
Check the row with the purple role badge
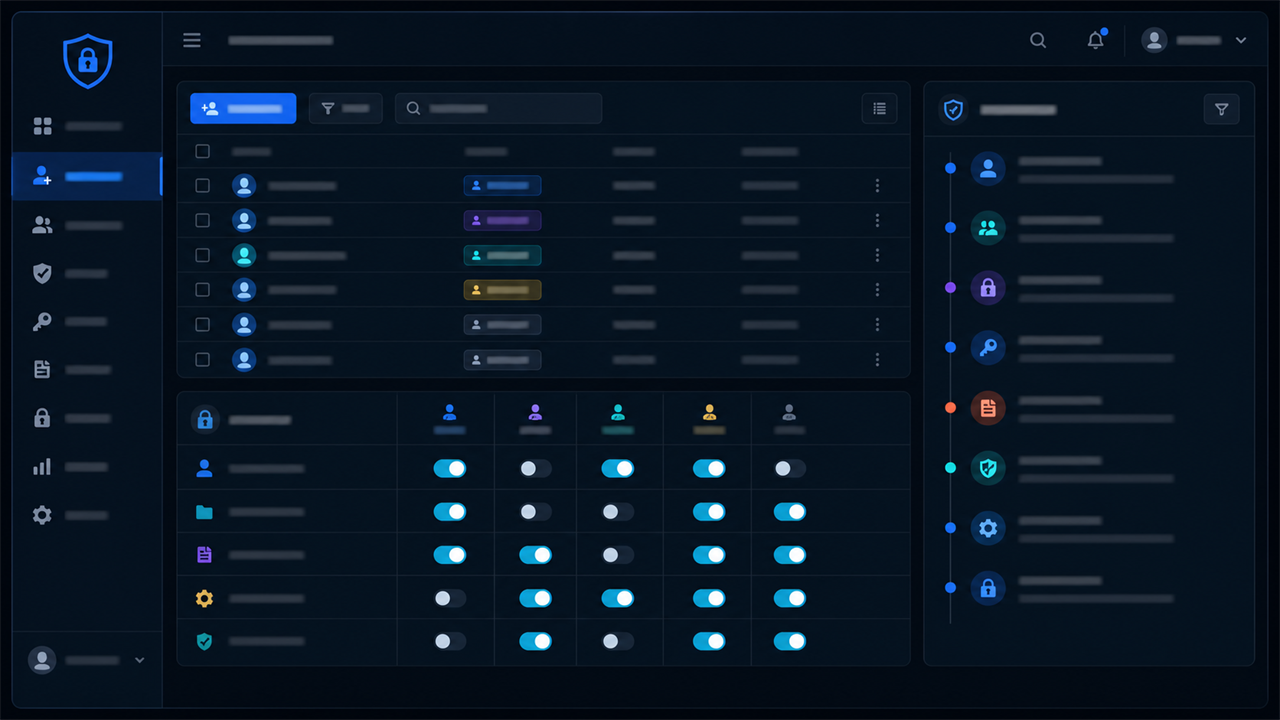click(x=202, y=220)
